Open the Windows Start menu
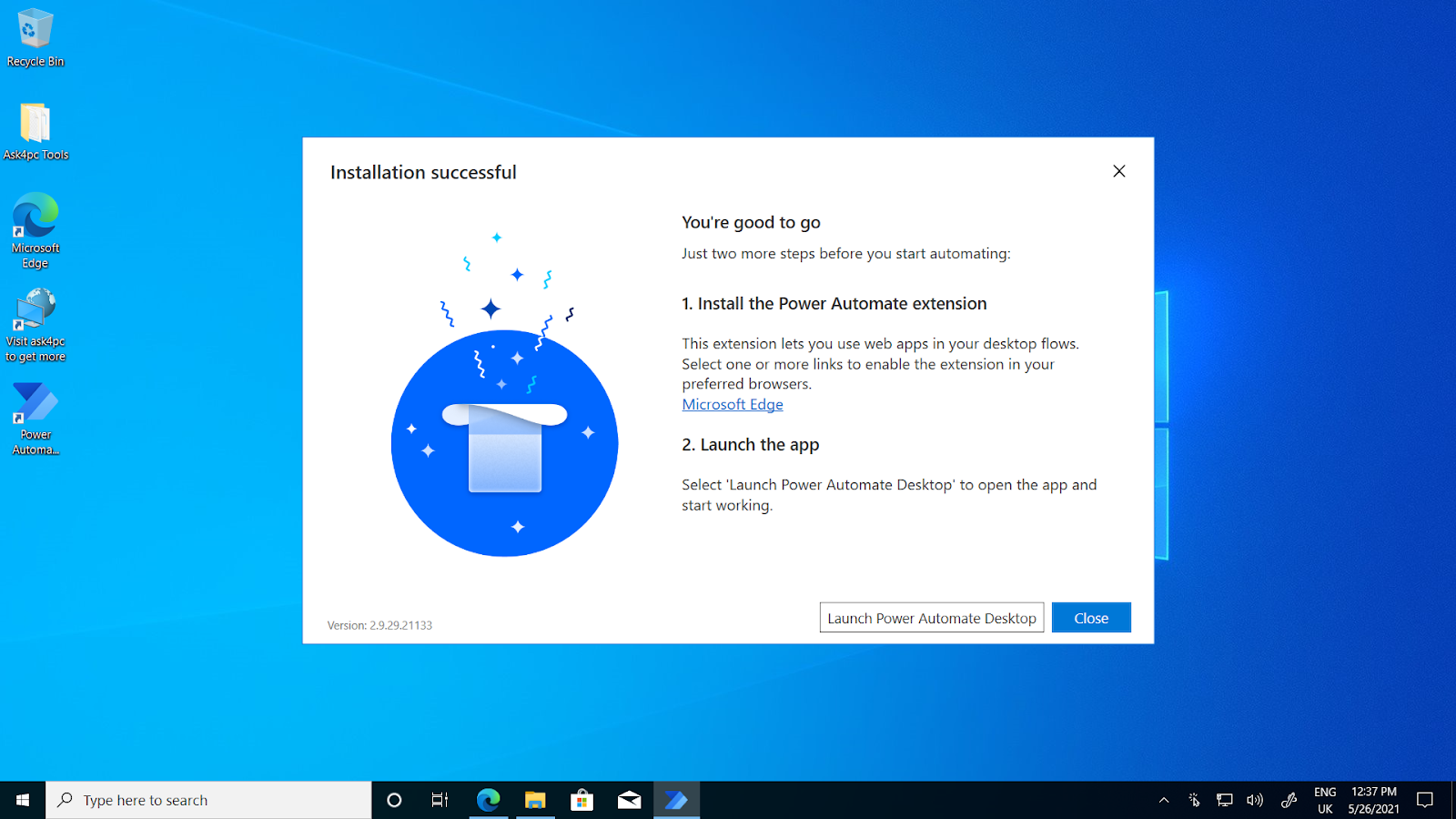This screenshot has width=1456, height=819. coord(23,800)
